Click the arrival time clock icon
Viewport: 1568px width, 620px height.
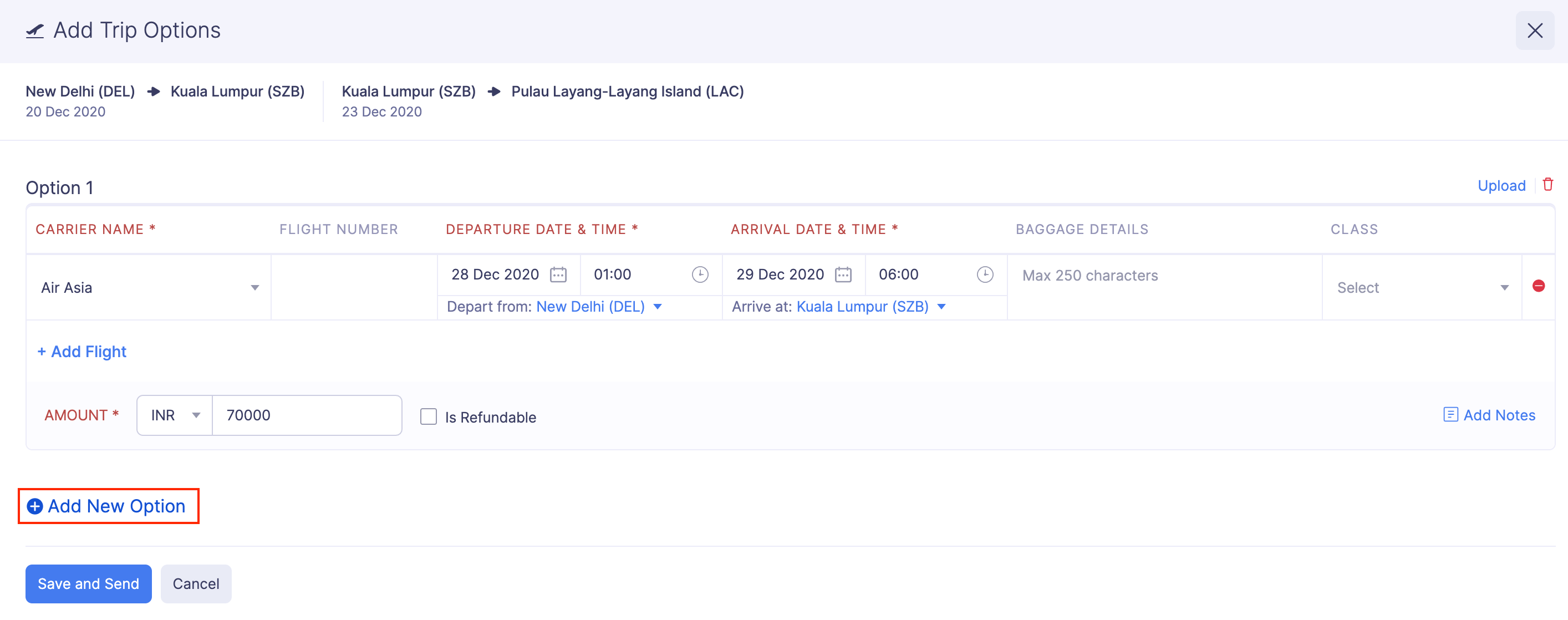pyautogui.click(x=984, y=275)
